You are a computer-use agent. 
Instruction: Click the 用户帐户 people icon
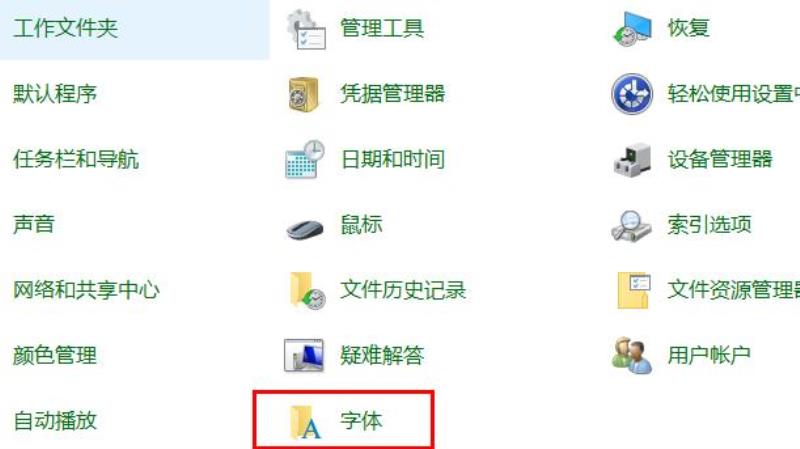(632, 355)
